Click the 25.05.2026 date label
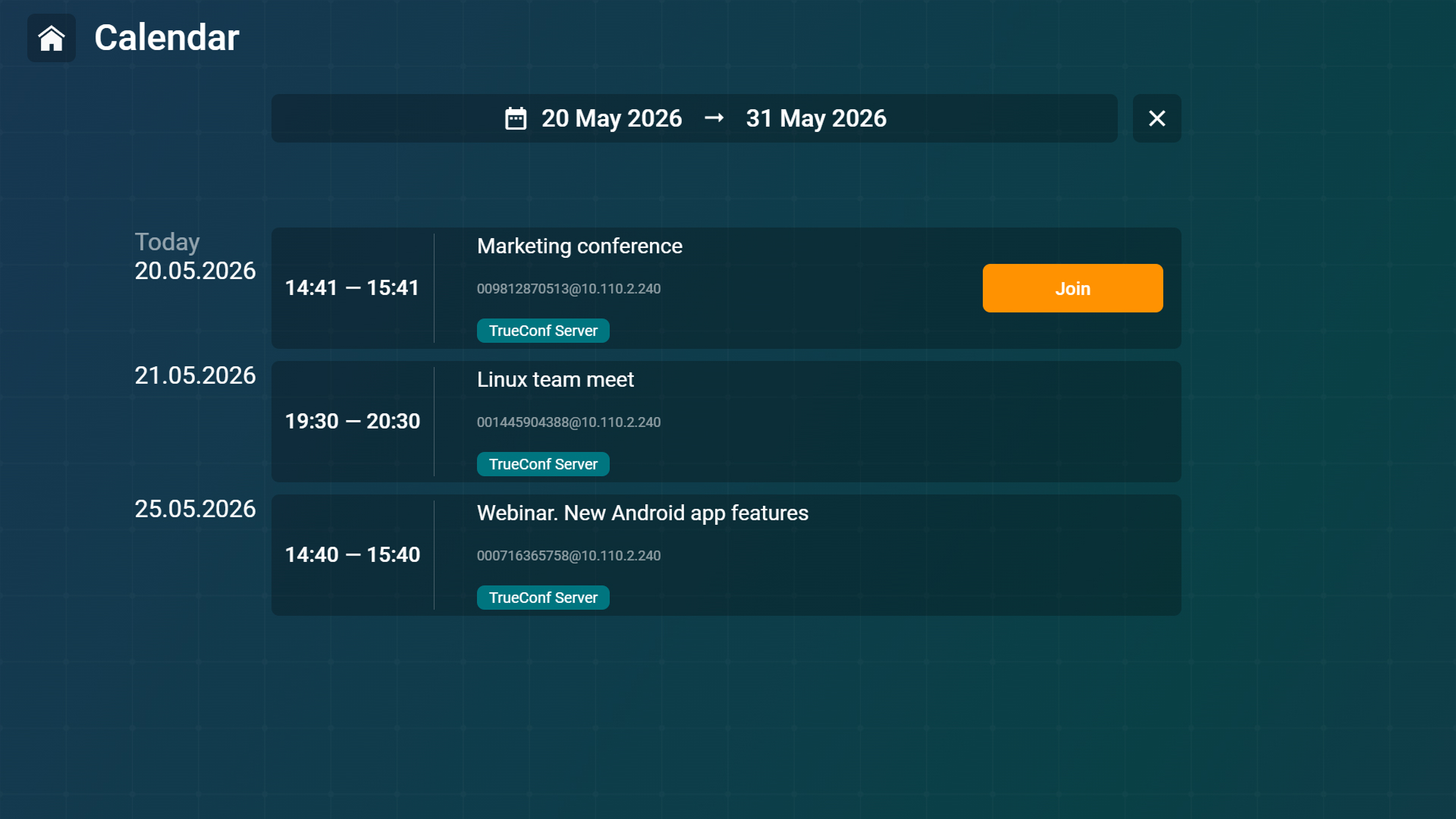The height and width of the screenshot is (819, 1456). [x=195, y=509]
